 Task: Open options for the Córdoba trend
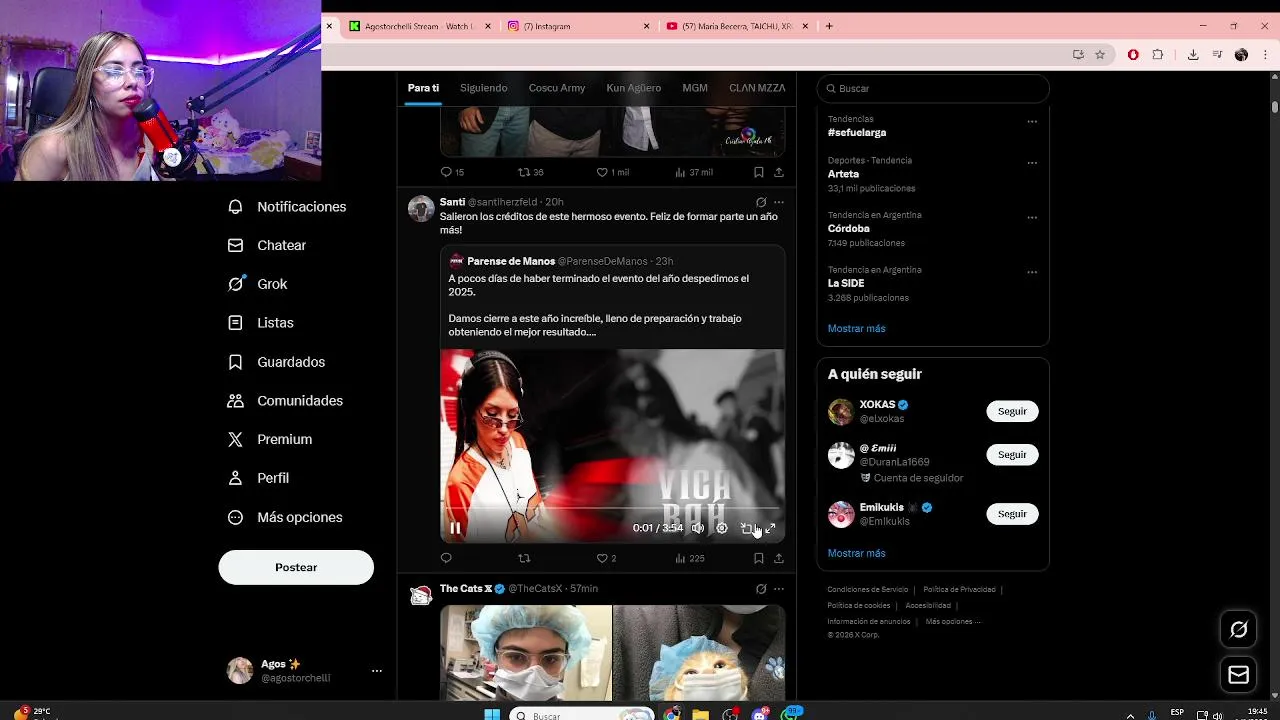(x=1032, y=217)
